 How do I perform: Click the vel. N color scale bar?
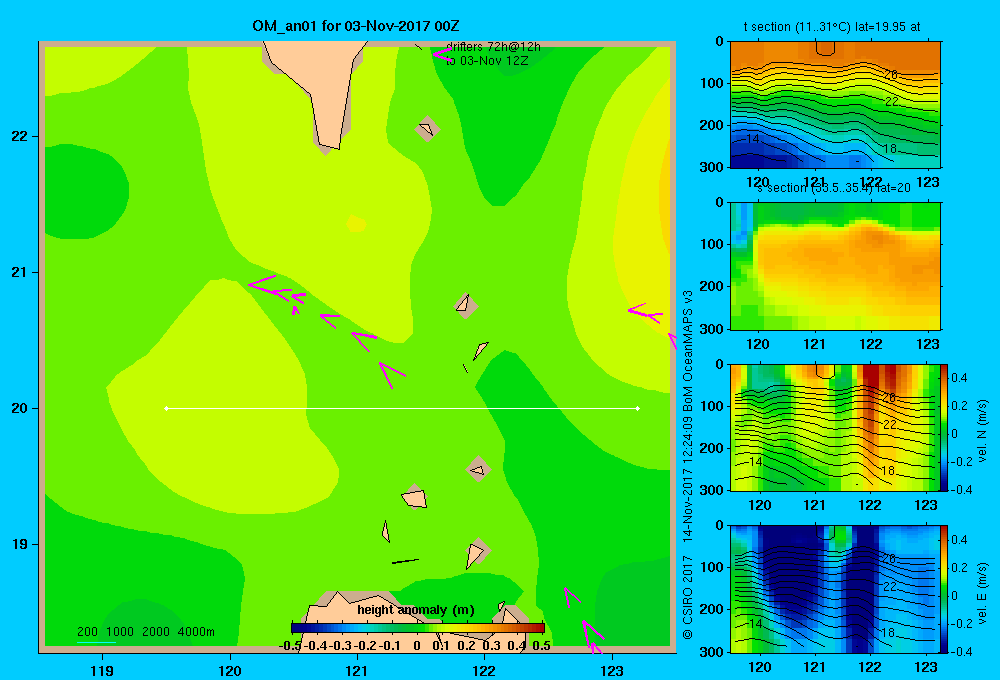click(x=944, y=428)
